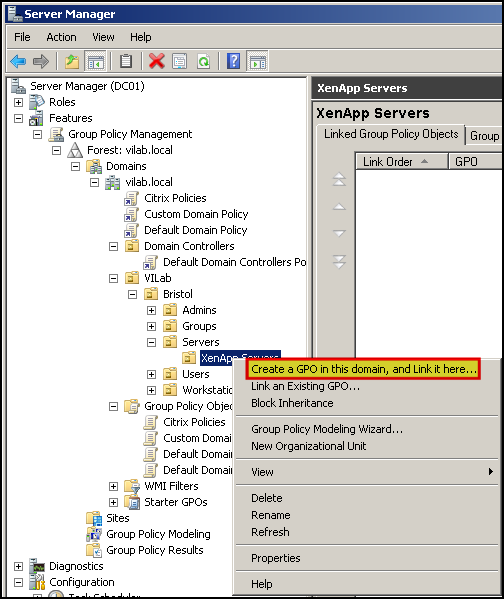Click the Roles node icon

(x=37, y=102)
